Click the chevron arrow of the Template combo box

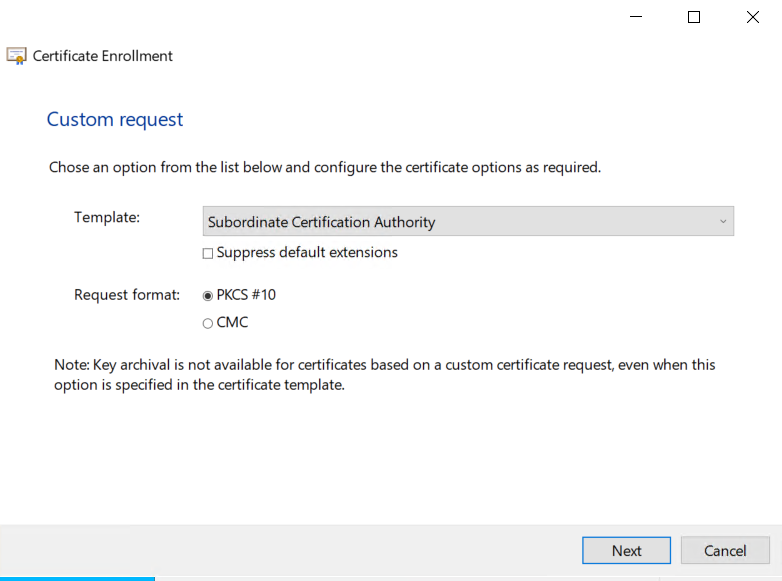[x=723, y=222]
